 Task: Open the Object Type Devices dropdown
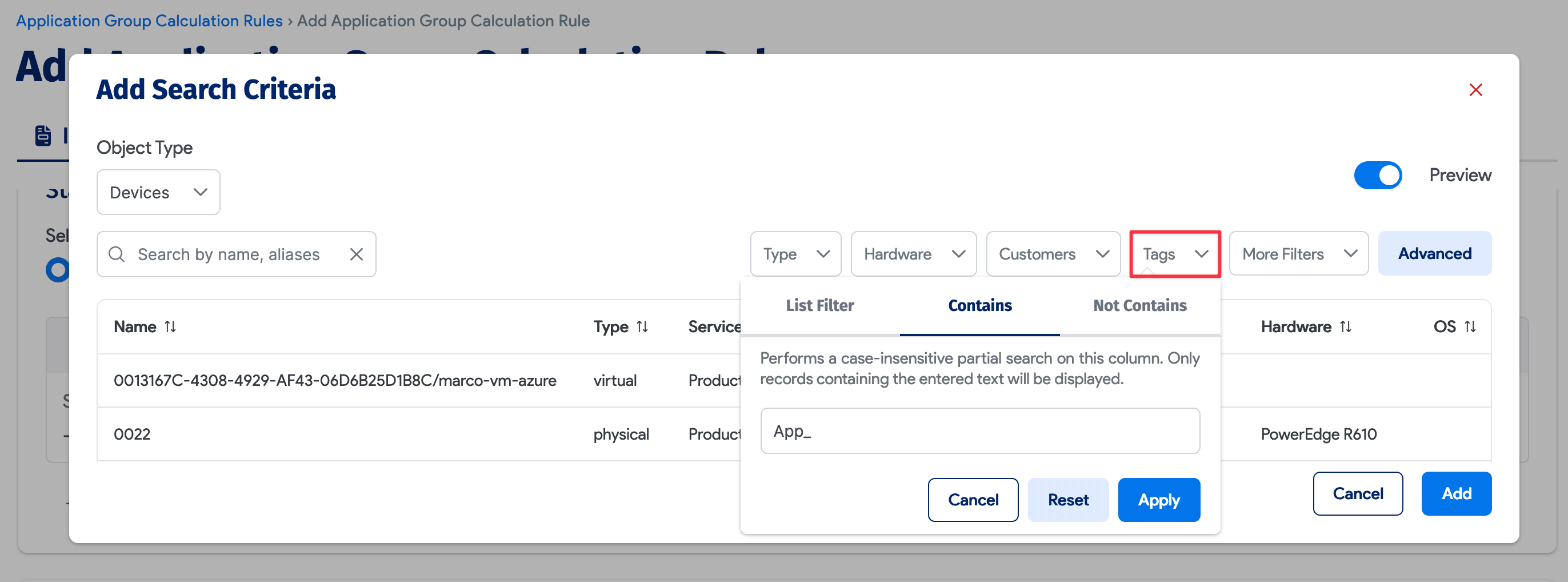coord(158,192)
